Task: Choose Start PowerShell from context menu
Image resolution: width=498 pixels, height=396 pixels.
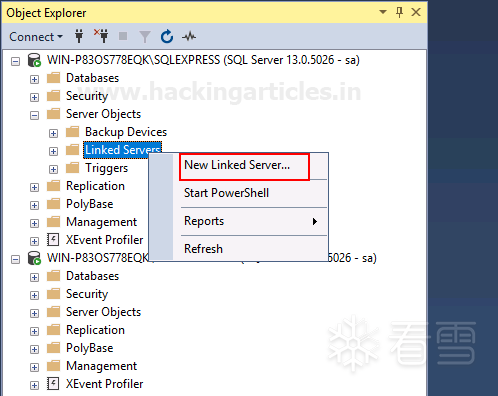Action: pos(226,193)
